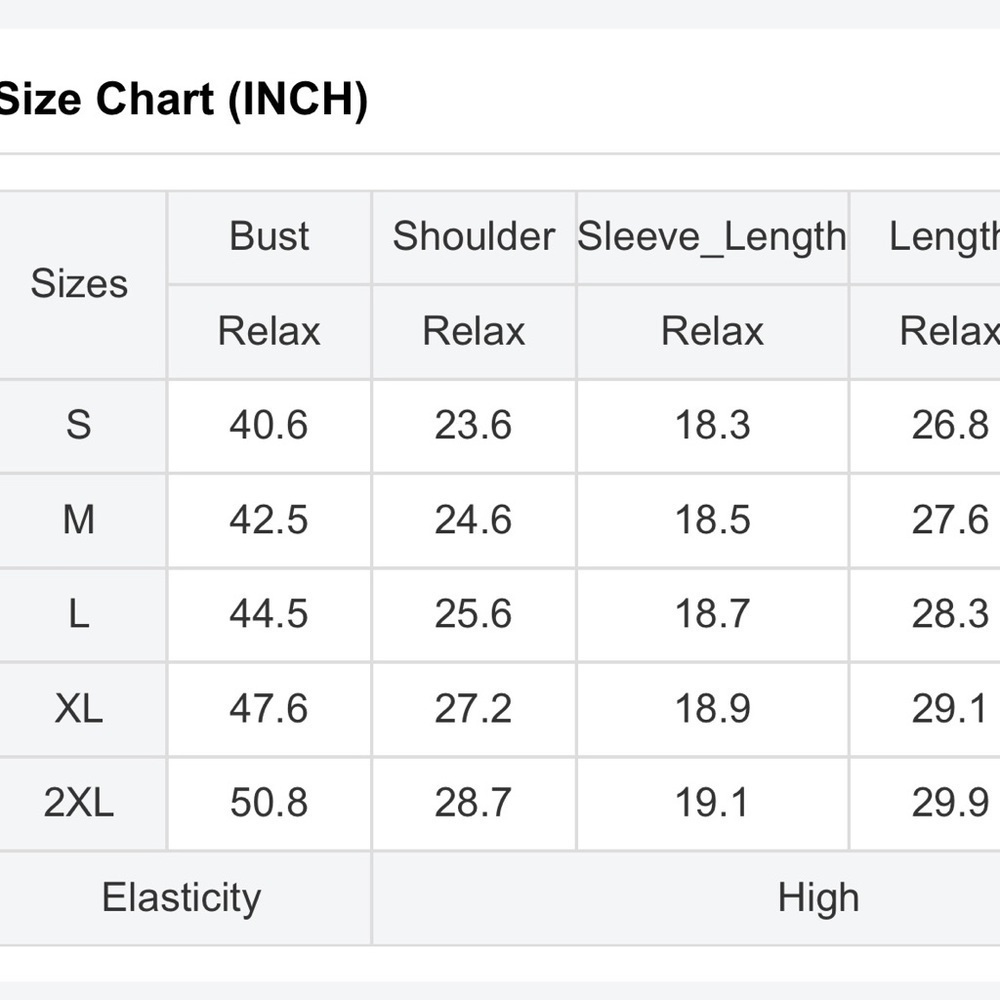Click shoulder value 24.6 for size M
This screenshot has height=1000, width=1000.
474,520
